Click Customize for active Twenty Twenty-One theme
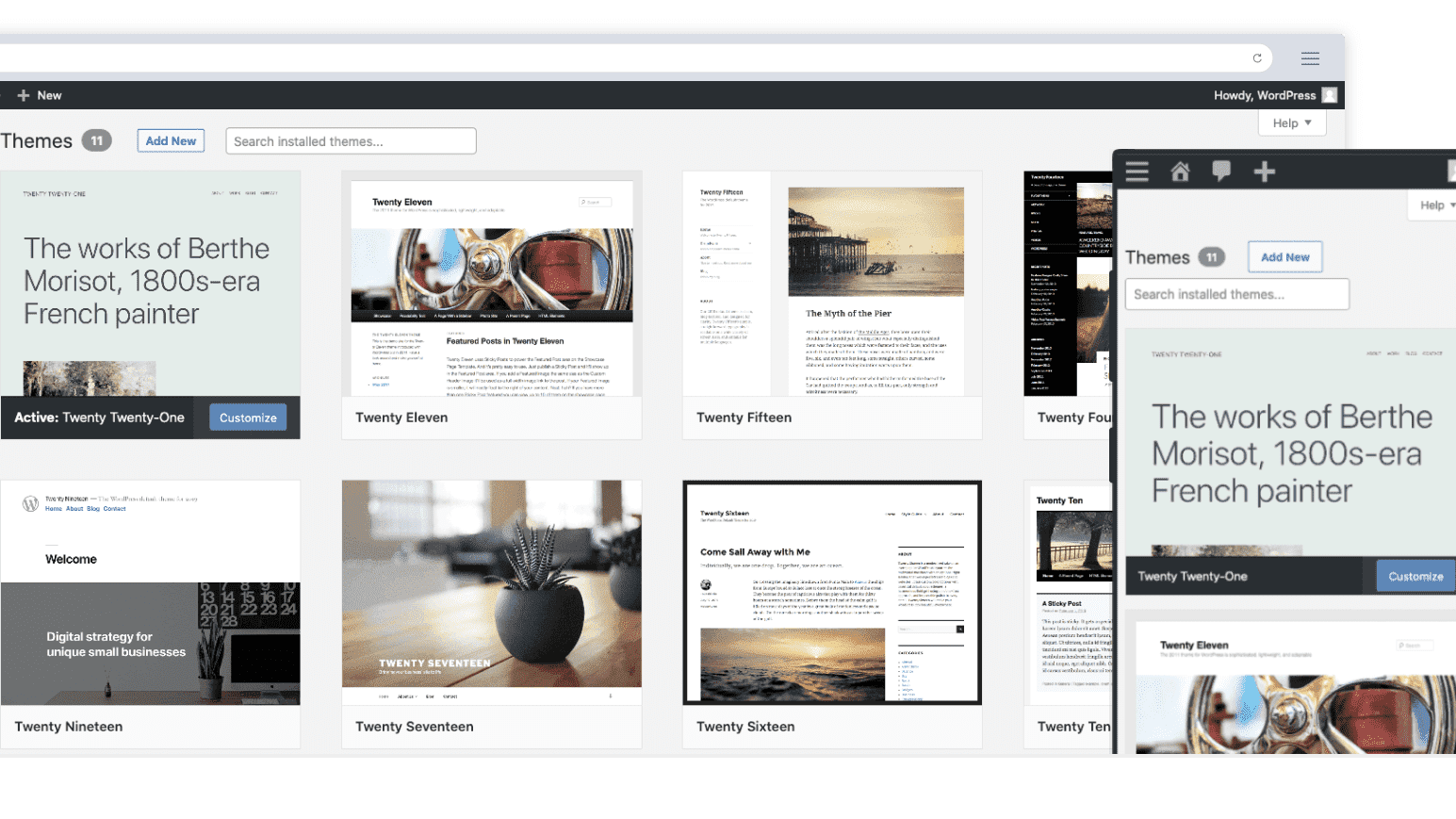This screenshot has width=1456, height=819. coord(248,418)
